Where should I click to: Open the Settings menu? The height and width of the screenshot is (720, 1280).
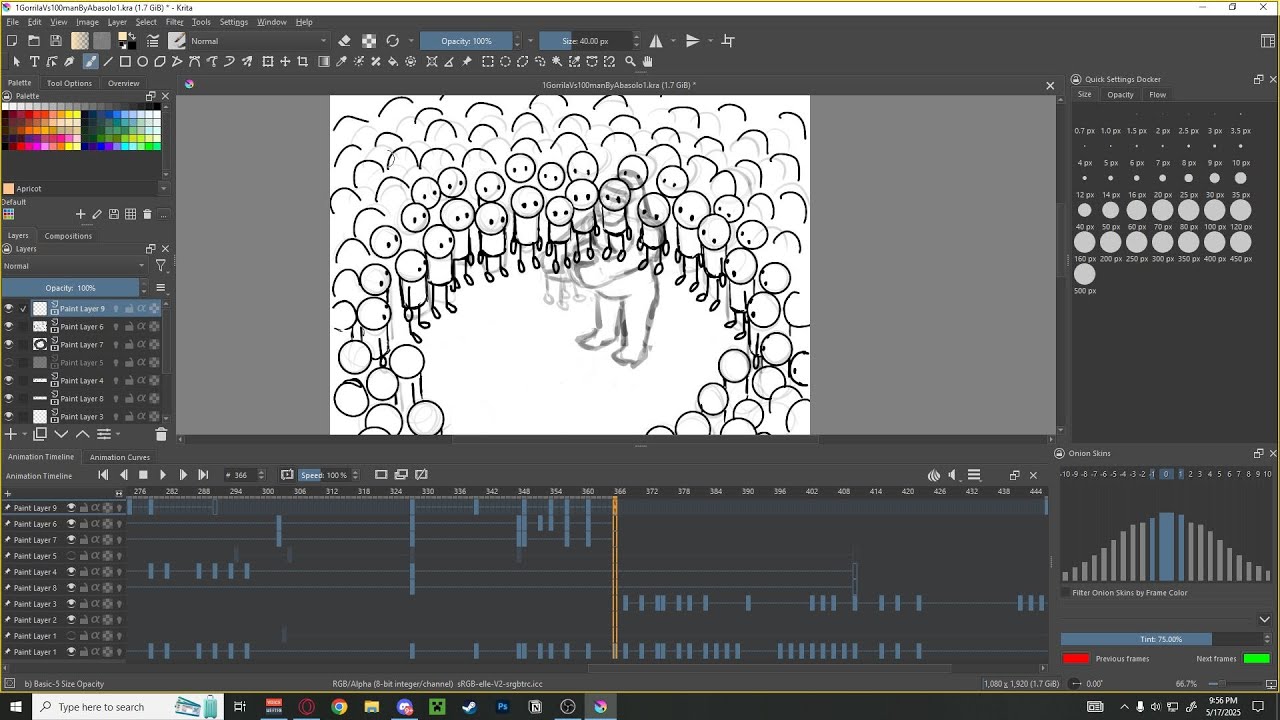coord(233,22)
